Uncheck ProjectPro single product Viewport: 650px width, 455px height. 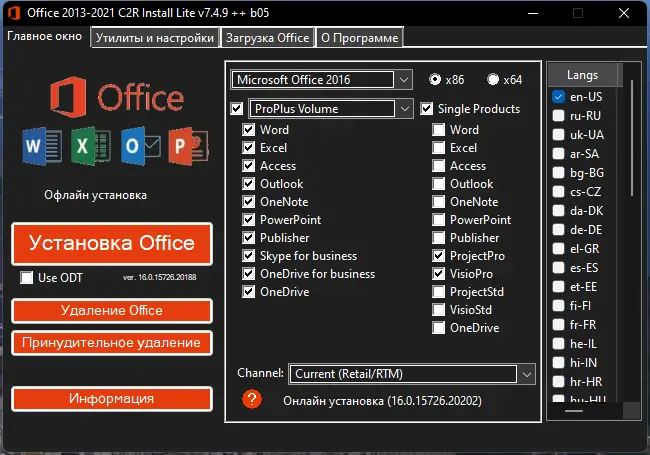click(x=439, y=256)
